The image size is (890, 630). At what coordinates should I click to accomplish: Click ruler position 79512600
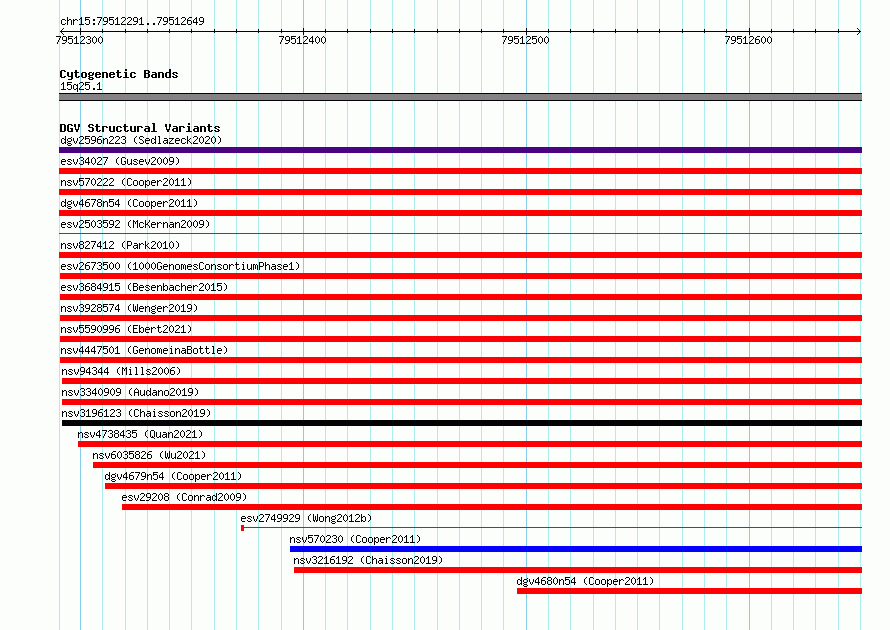pyautogui.click(x=749, y=40)
